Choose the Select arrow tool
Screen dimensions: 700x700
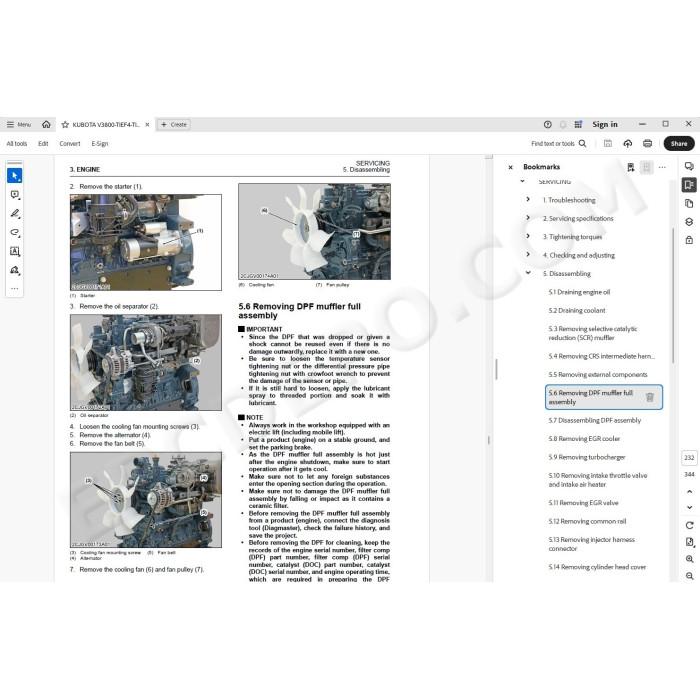coord(15,175)
